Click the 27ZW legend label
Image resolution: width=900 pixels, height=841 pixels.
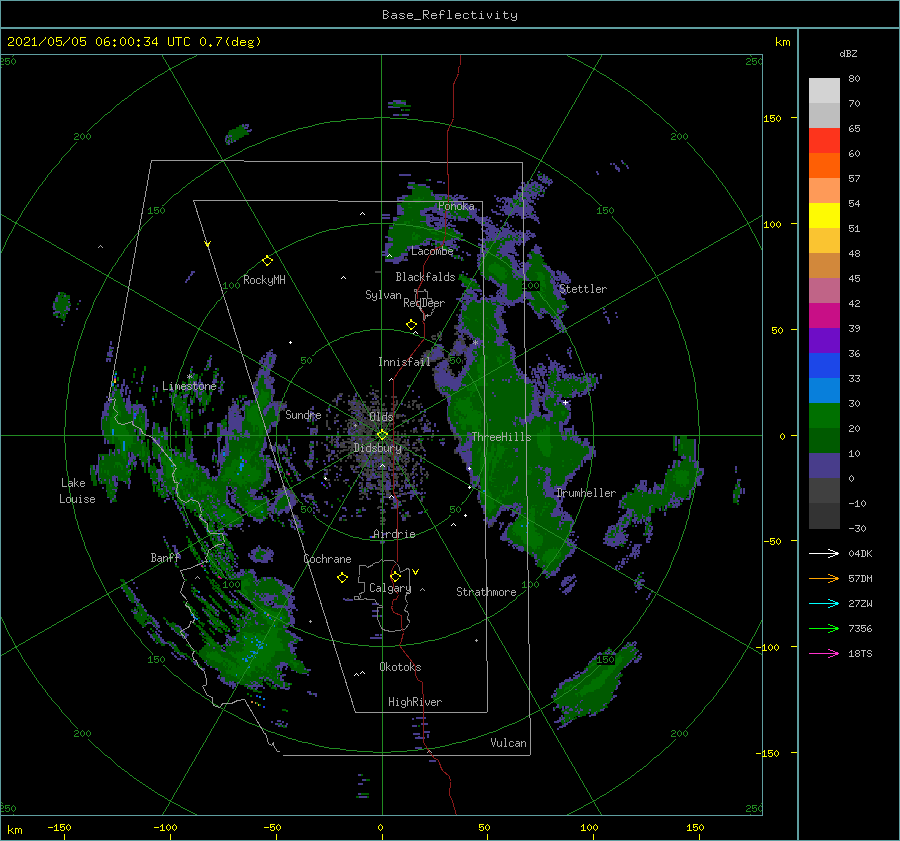pos(860,604)
